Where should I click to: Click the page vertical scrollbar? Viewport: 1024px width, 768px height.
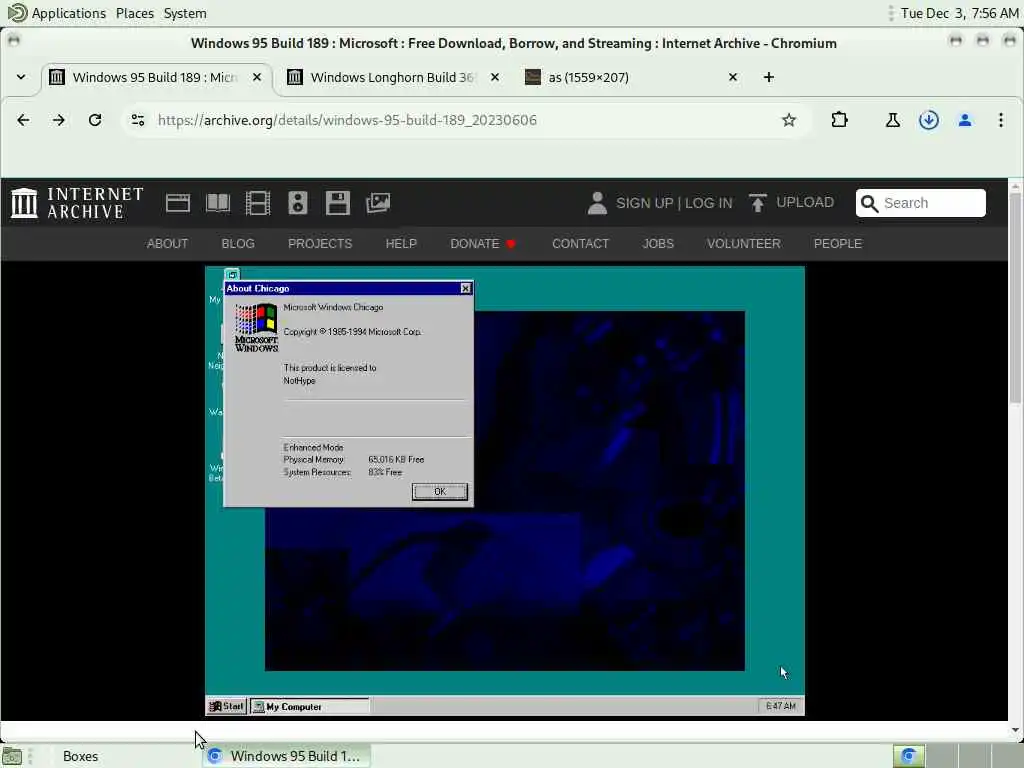tap(1016, 297)
